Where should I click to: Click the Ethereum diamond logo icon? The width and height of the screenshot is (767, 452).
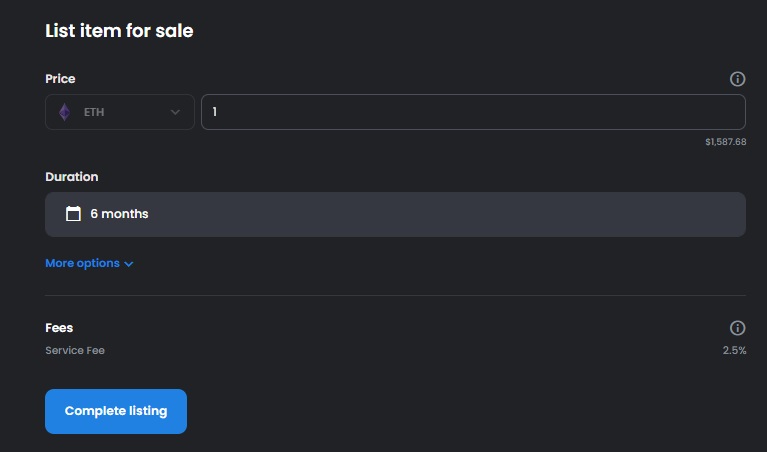(x=65, y=112)
